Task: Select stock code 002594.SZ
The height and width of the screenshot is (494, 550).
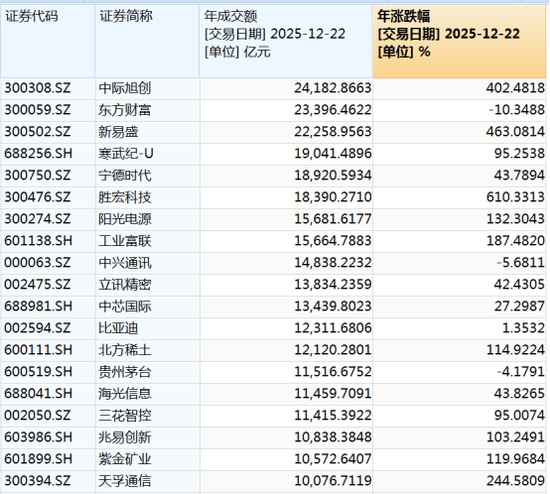Action: (38, 328)
